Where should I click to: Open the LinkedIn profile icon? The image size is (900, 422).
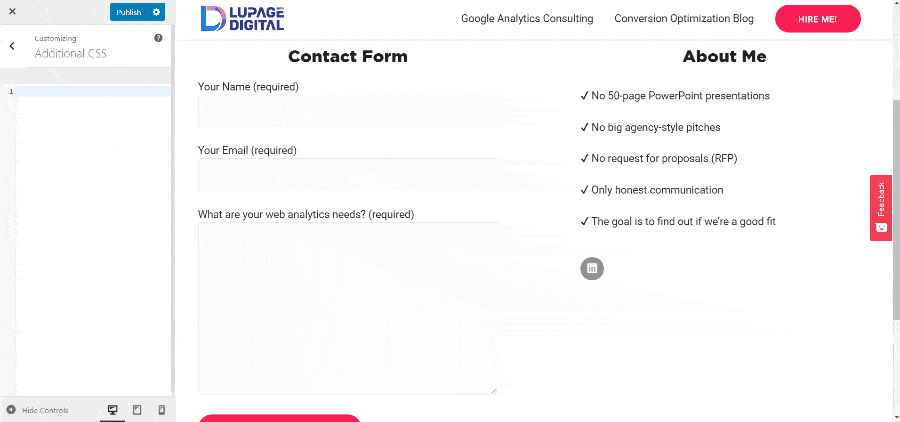[x=592, y=268]
